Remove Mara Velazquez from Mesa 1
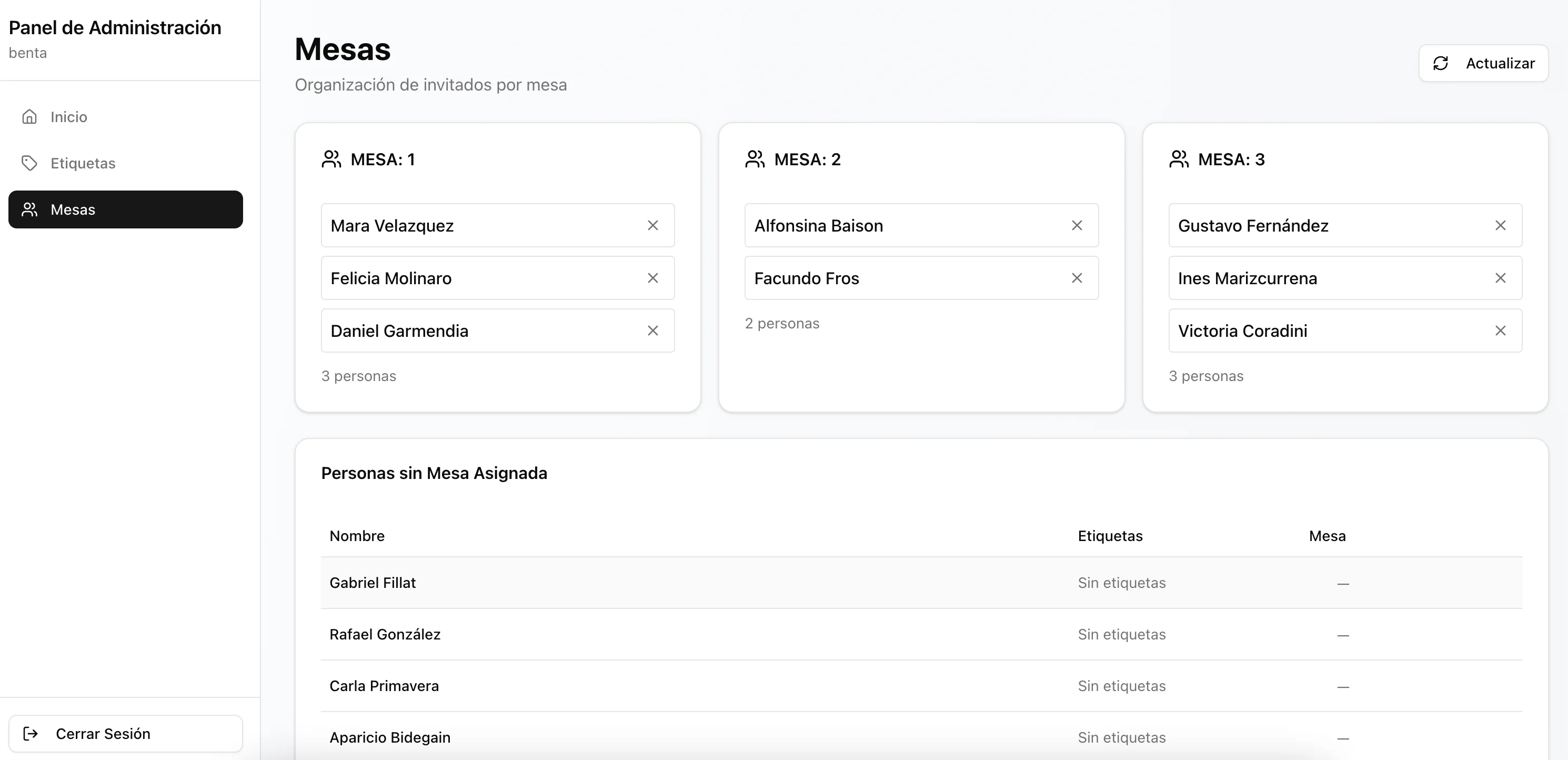 pos(652,225)
